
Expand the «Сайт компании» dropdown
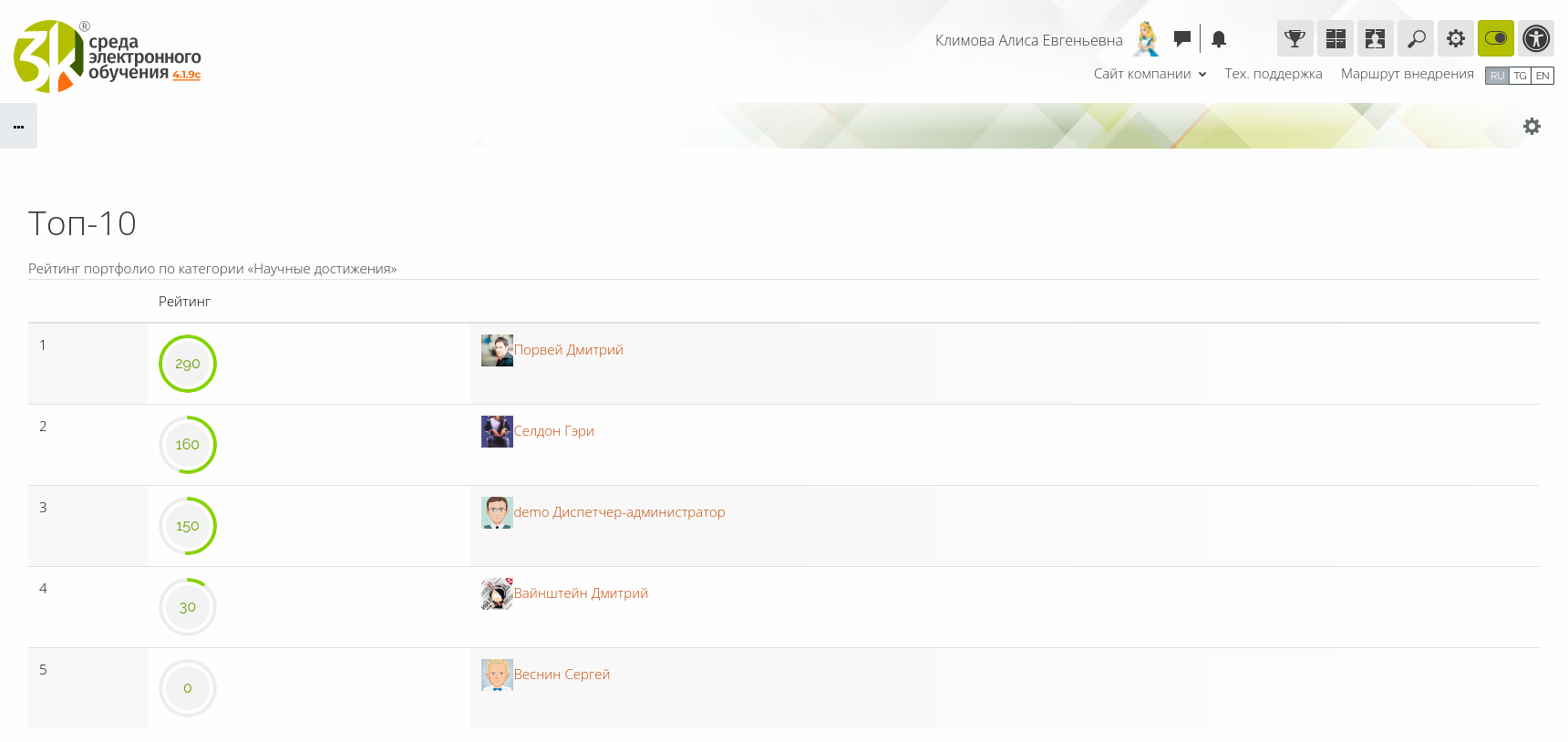point(1150,74)
